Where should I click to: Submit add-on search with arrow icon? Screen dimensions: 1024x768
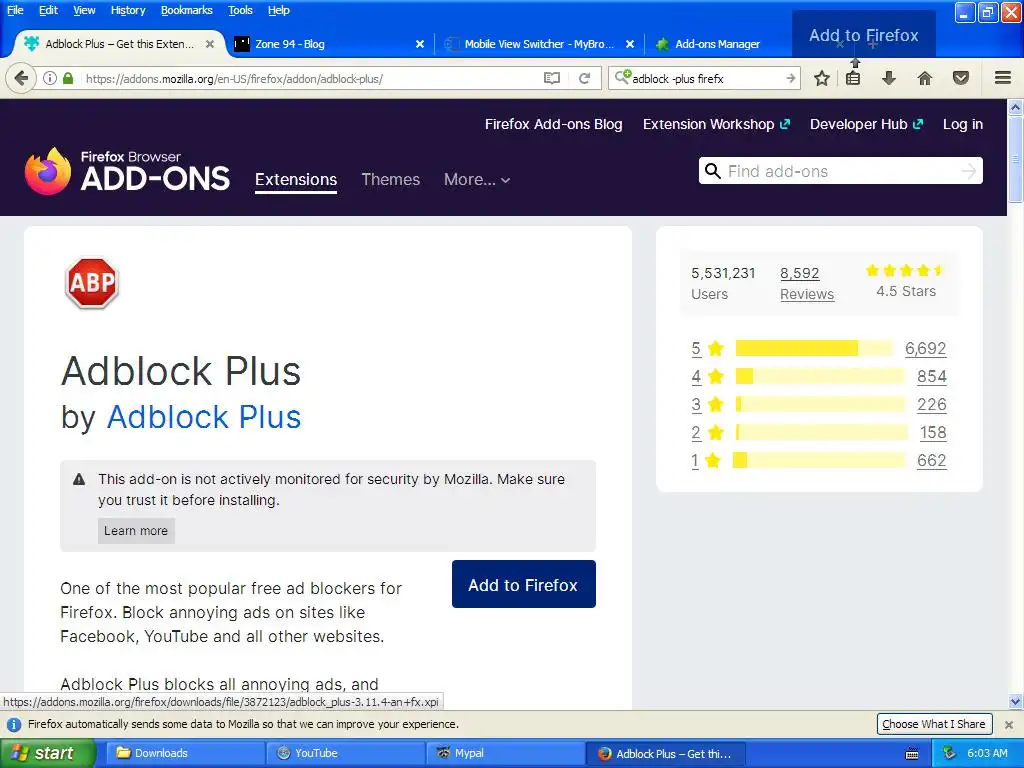pyautogui.click(x=969, y=171)
